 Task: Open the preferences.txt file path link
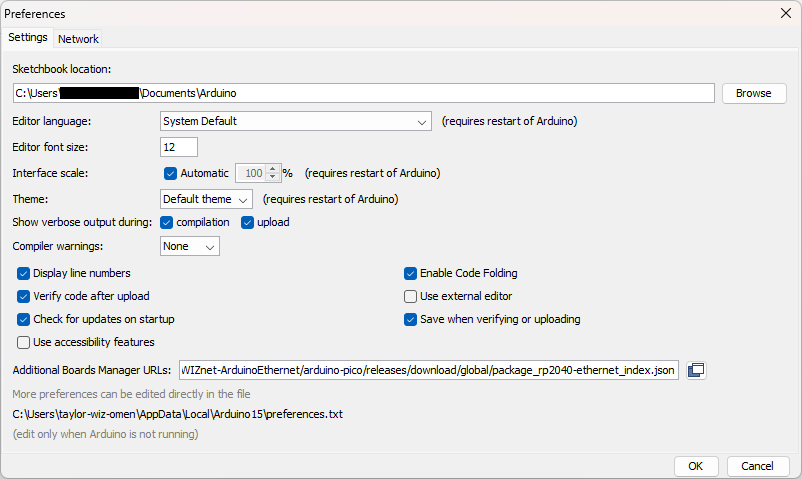click(177, 414)
